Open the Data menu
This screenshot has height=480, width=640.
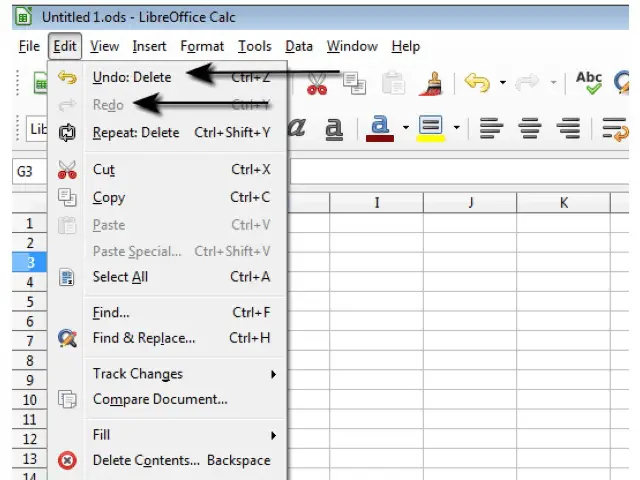click(x=299, y=47)
